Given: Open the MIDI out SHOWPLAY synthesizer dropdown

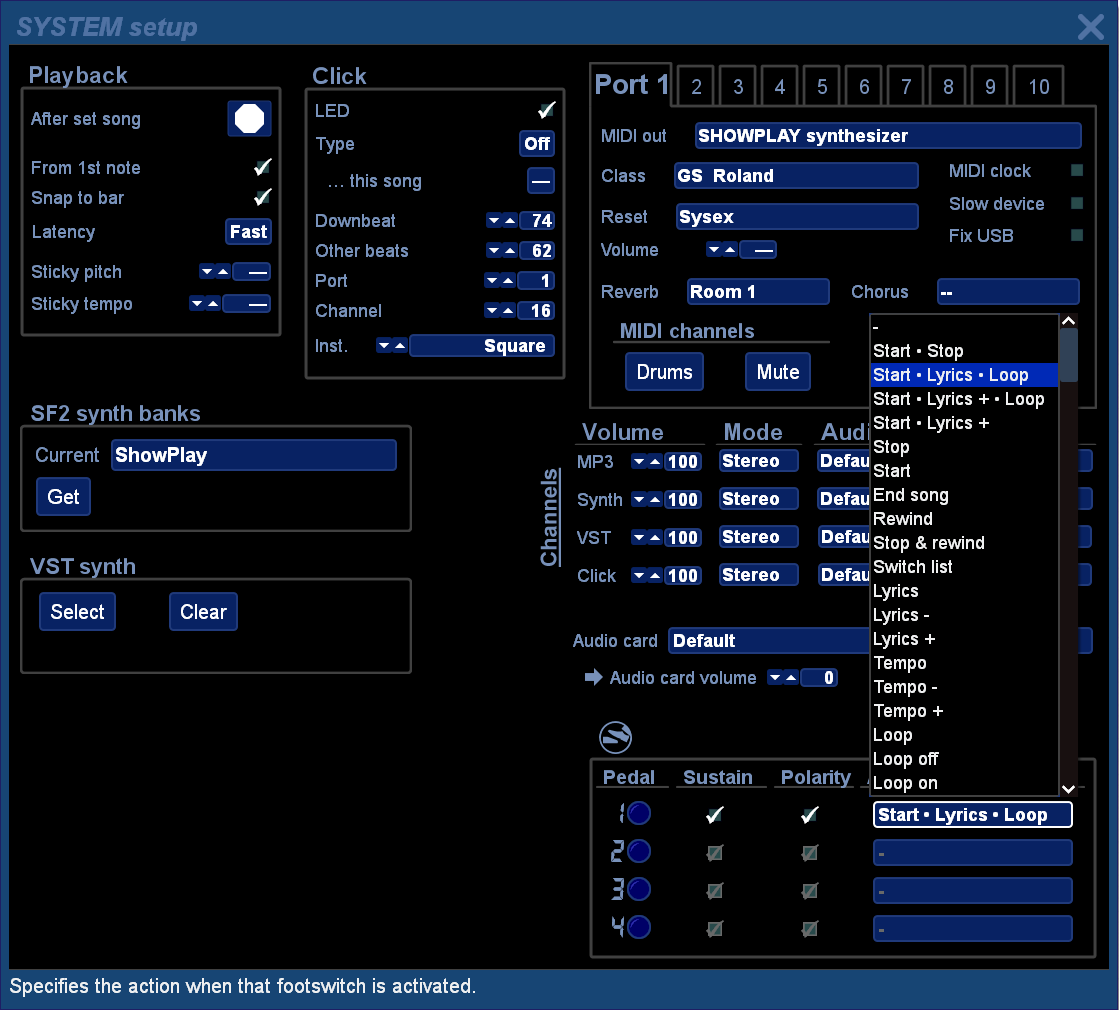Looking at the screenshot, I should (887, 136).
